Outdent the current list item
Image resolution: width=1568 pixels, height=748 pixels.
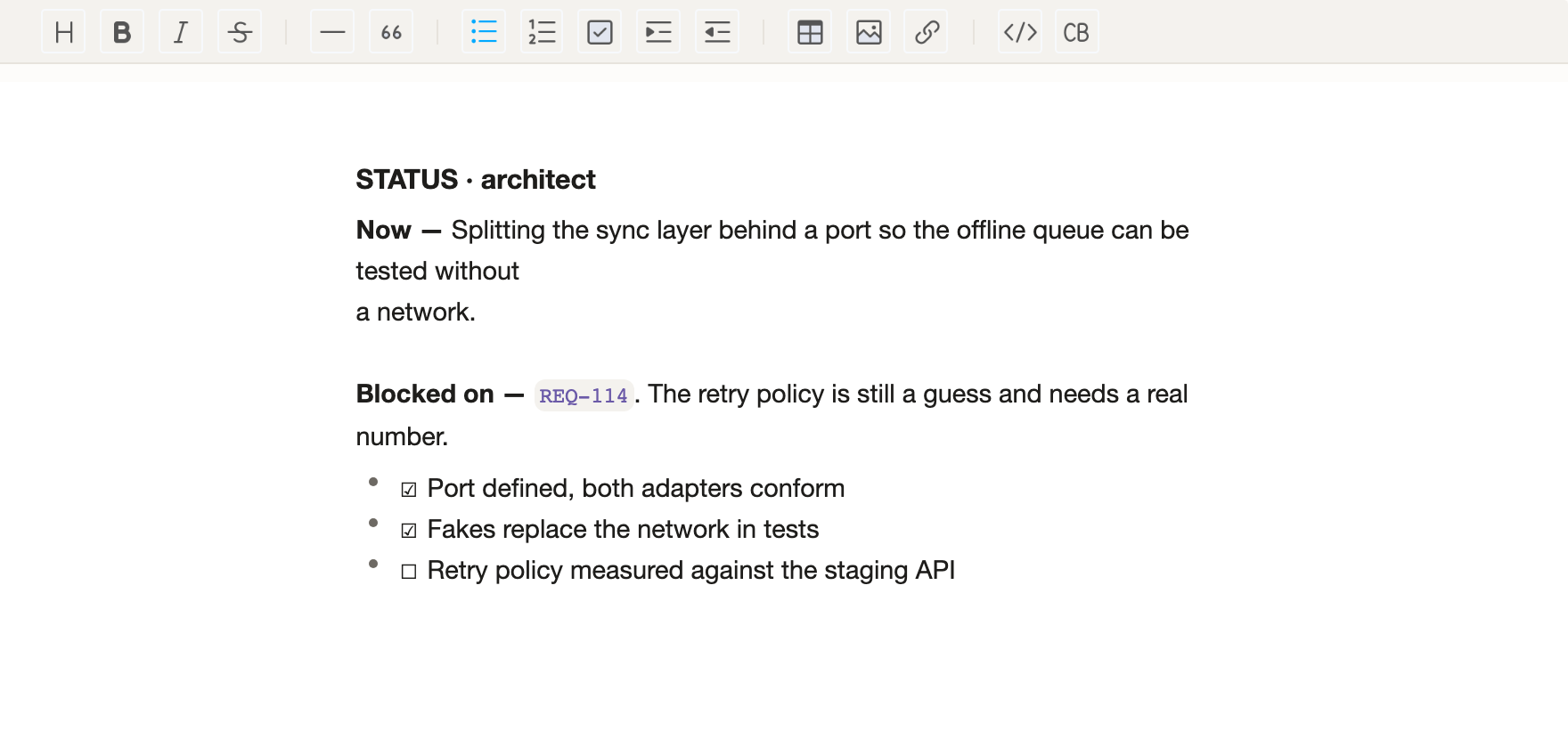coord(717,32)
